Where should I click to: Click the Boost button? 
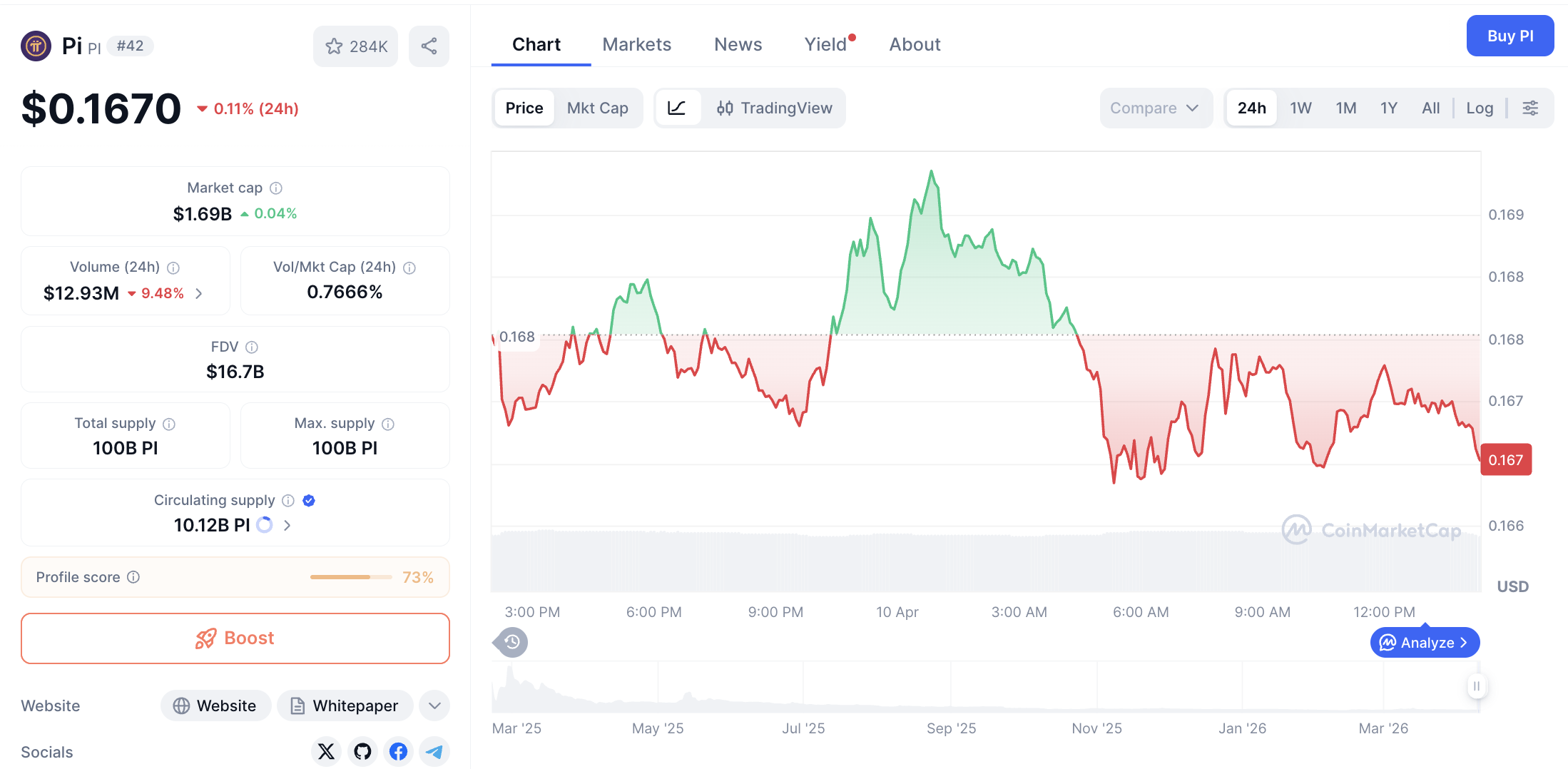click(235, 638)
